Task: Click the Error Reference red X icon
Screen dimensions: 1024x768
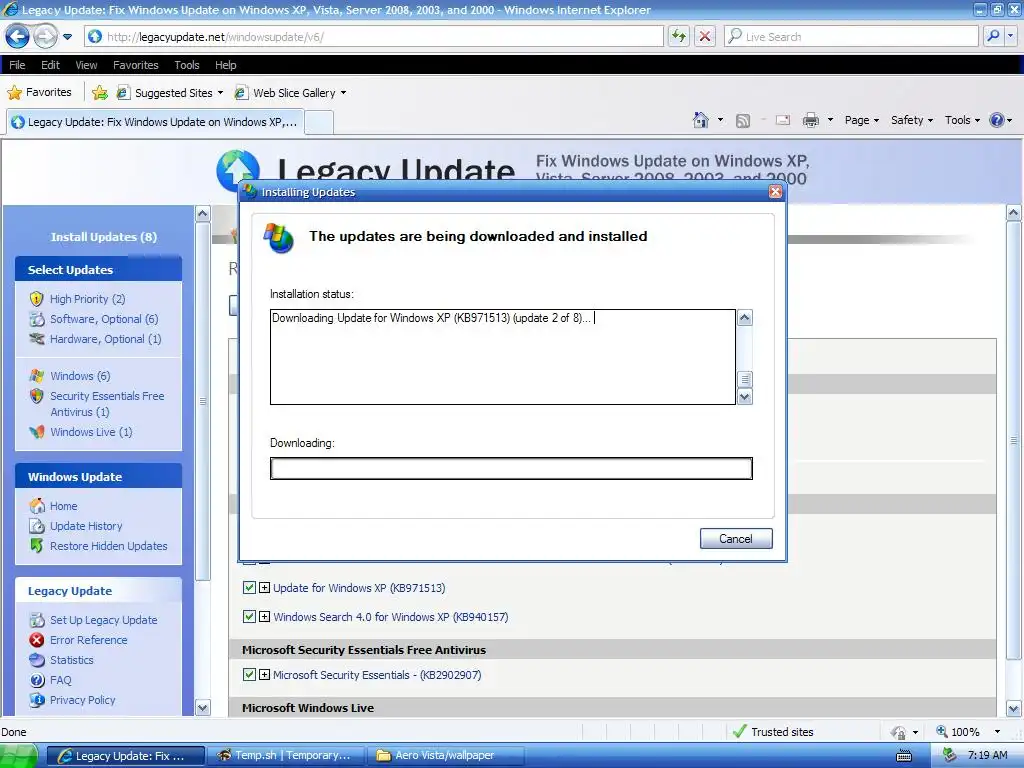Action: (x=37, y=640)
